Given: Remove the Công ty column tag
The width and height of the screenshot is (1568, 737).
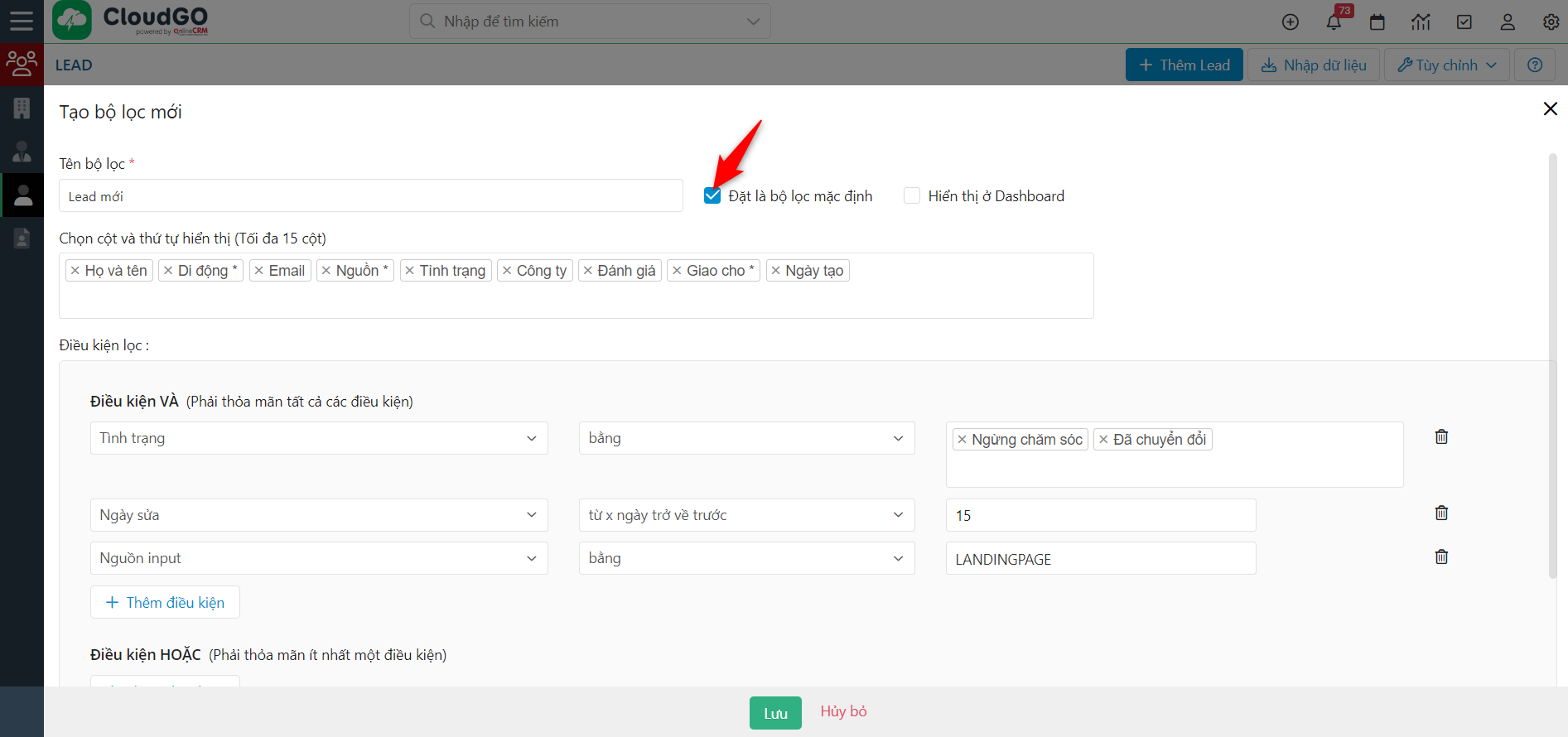Looking at the screenshot, I should click(507, 271).
